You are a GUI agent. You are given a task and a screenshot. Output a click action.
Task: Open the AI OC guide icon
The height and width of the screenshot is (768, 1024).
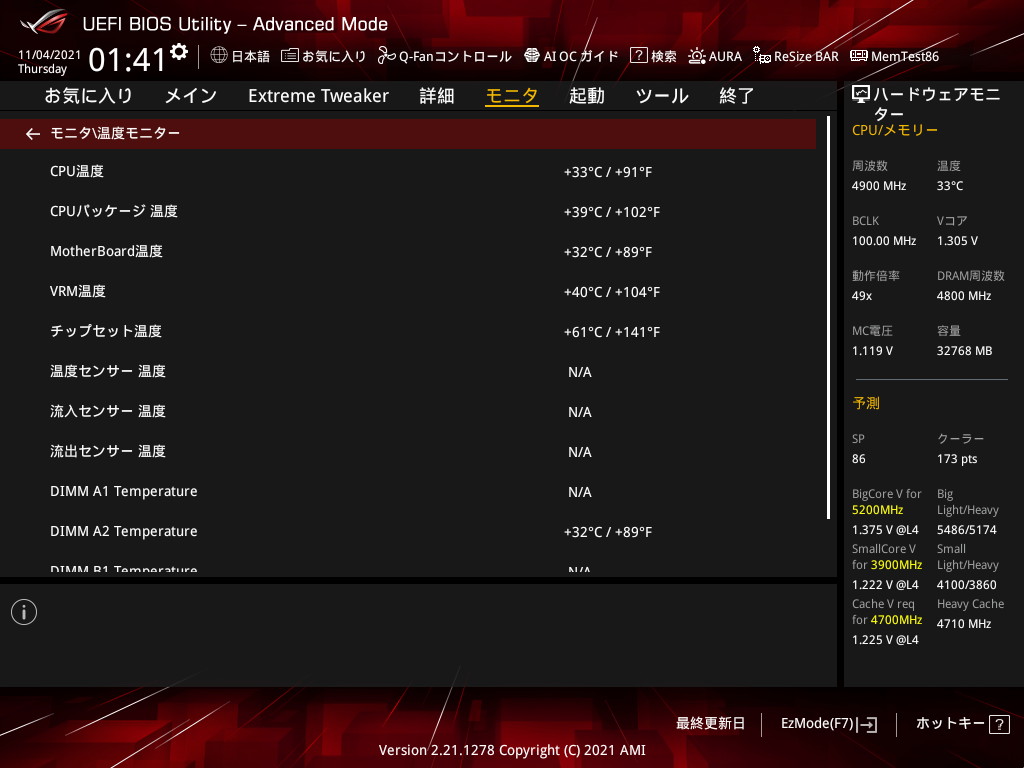click(x=532, y=56)
